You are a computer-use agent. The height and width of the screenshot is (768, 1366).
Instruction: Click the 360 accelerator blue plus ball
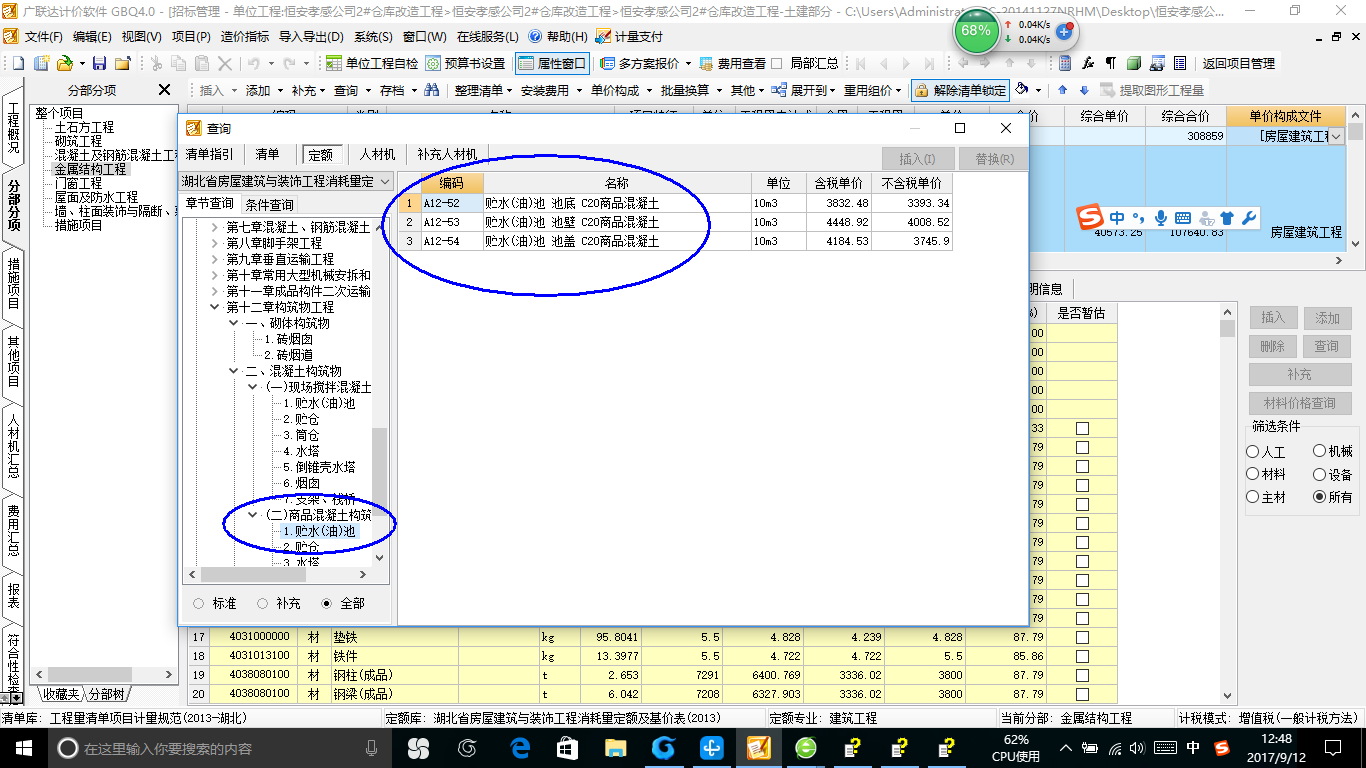[1064, 31]
